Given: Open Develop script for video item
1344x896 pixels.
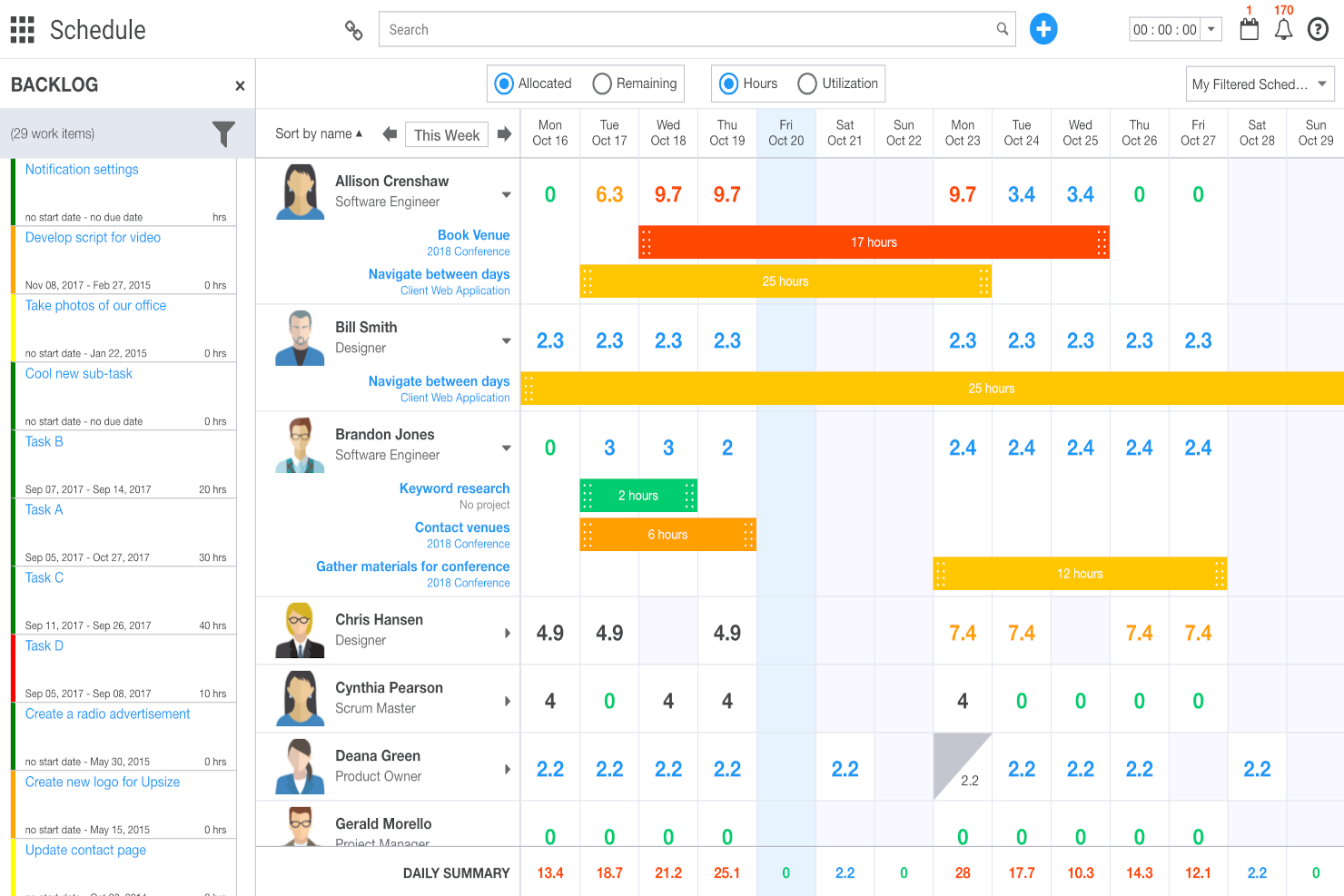Looking at the screenshot, I should pos(93,237).
